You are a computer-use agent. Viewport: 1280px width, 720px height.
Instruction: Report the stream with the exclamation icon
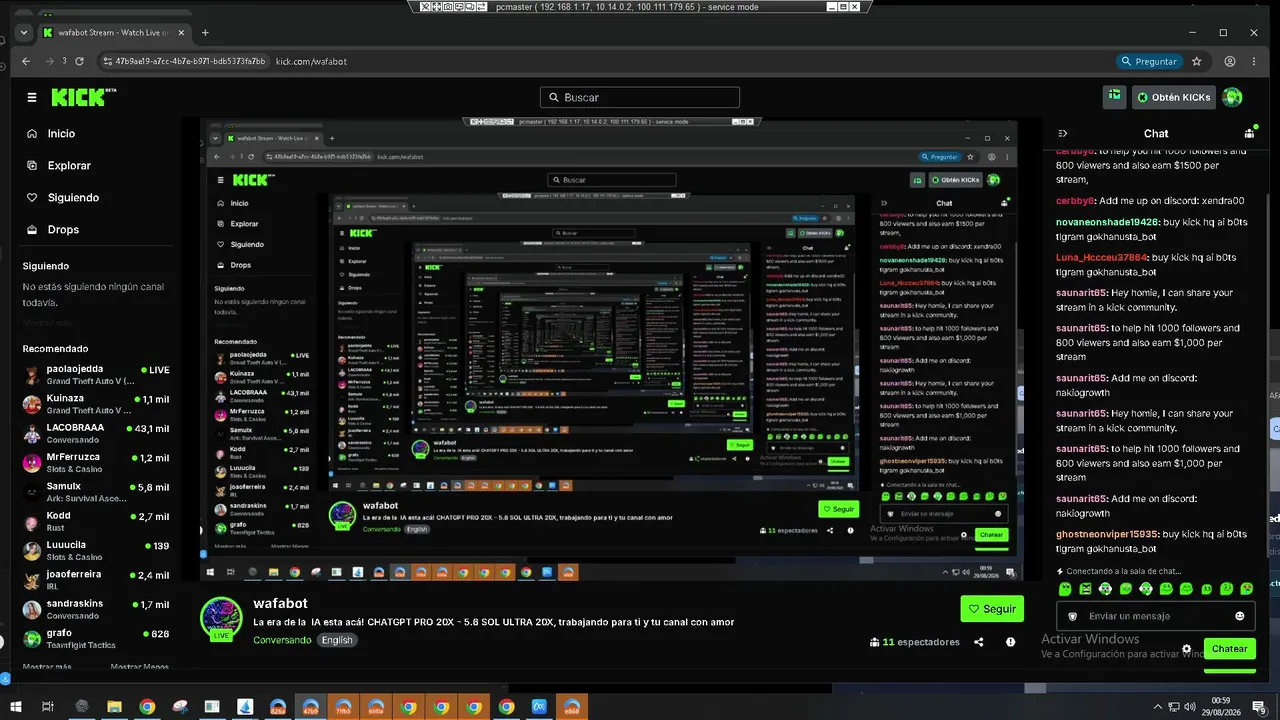tap(1011, 642)
